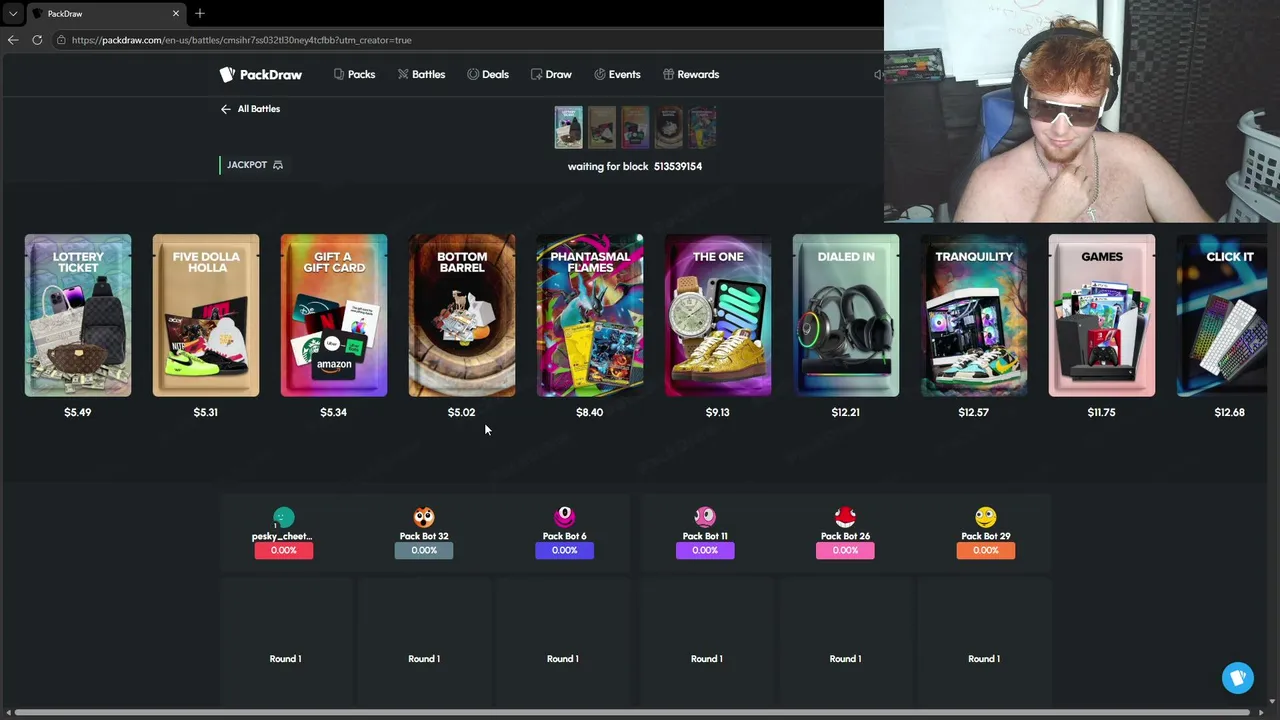
Task: Open the Packs menu item
Action: [x=355, y=74]
